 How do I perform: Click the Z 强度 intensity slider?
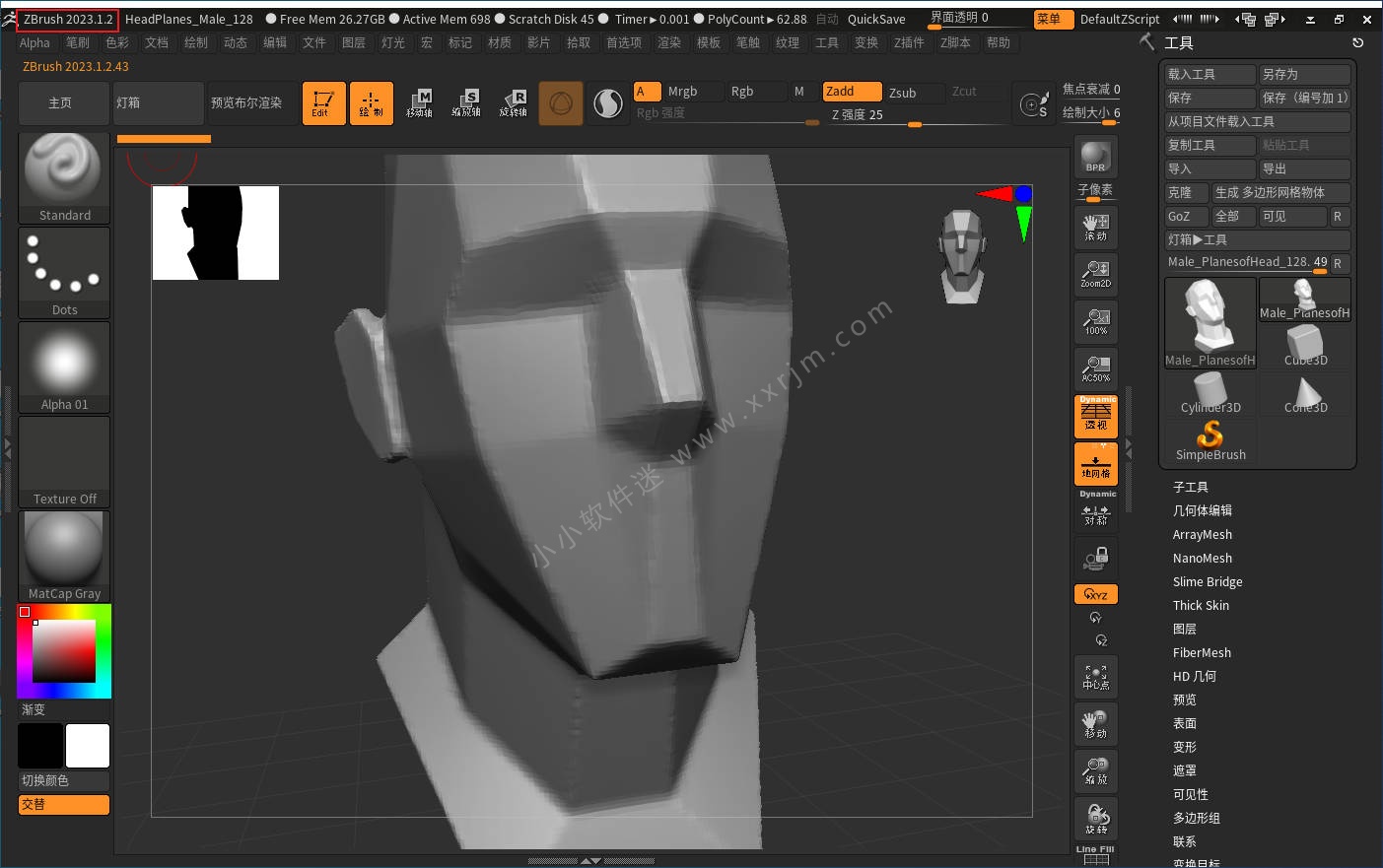(x=917, y=115)
